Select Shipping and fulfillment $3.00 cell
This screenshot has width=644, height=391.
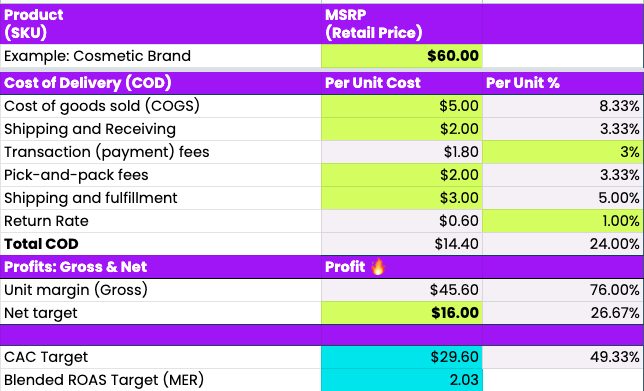(402, 198)
